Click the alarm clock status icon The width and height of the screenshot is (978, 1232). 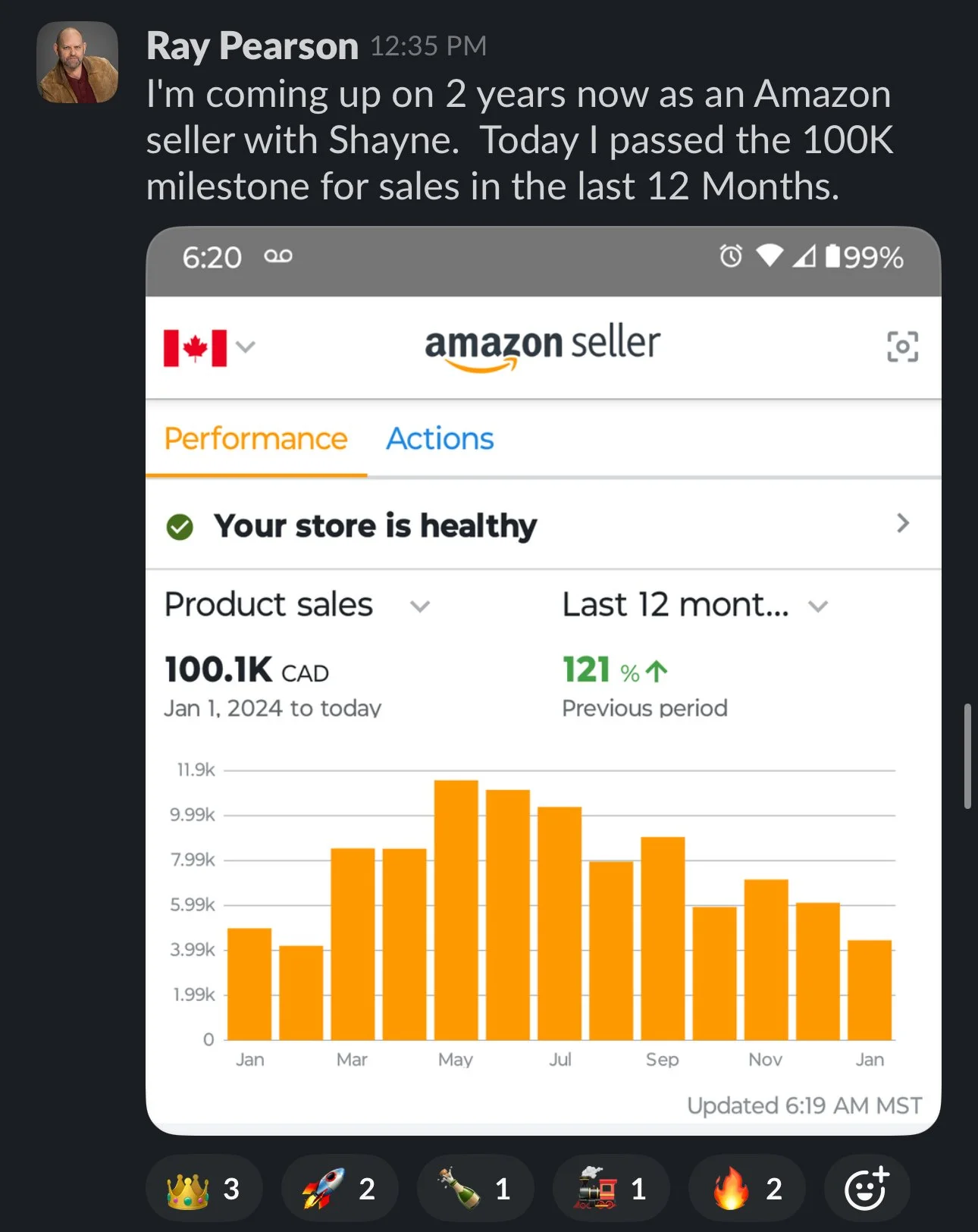tap(731, 256)
